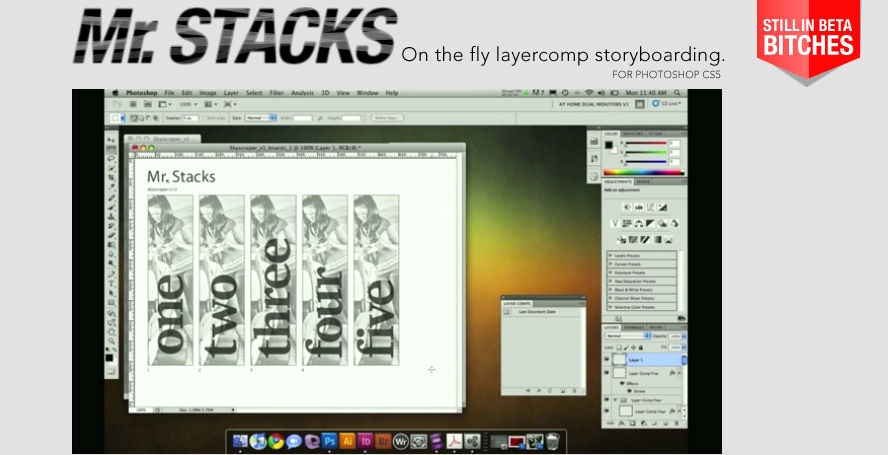Select the Lasso tool in the toolbox
Screen dimensions: 888x455
click(x=111, y=159)
